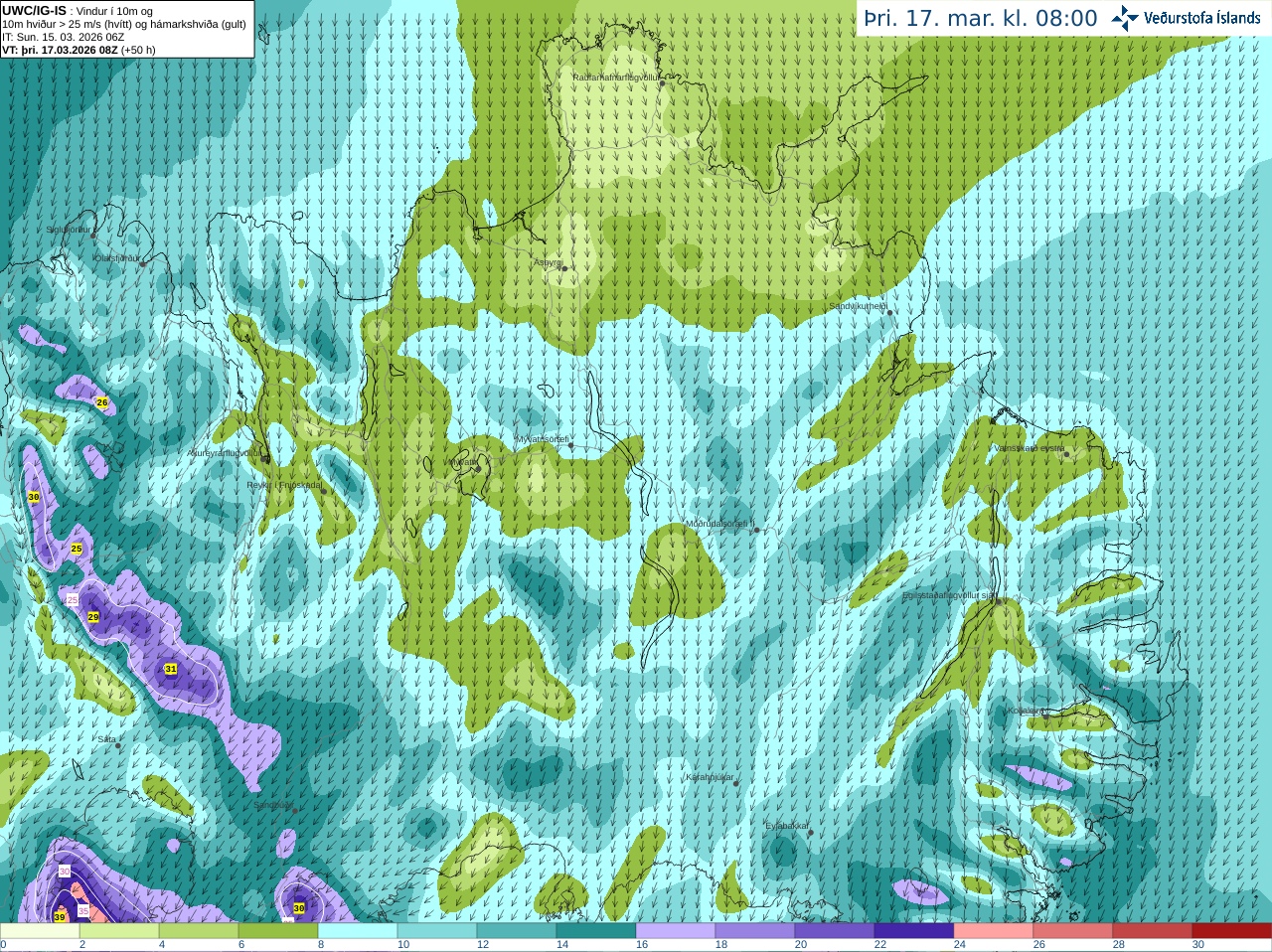Click the turquoise 10–12 m/s legend swatch
1272x952 pixels.
pyautogui.click(x=437, y=931)
